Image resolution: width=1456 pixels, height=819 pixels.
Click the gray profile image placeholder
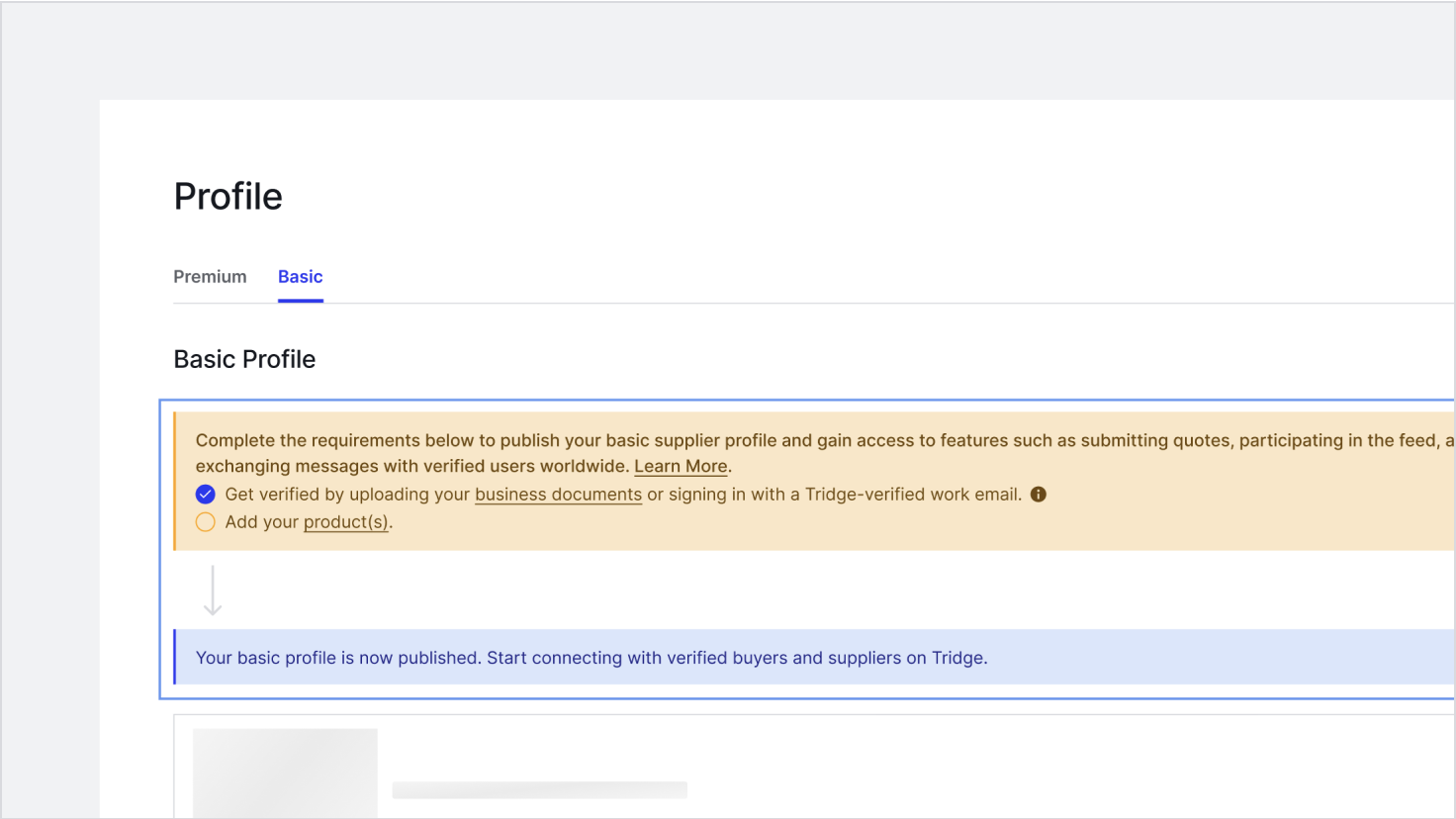point(285,773)
